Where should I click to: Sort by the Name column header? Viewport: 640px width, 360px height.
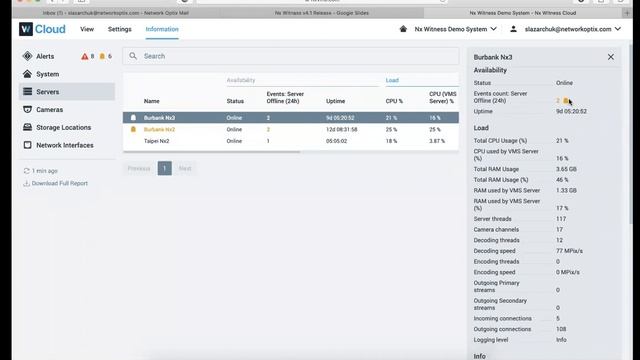[151, 101]
